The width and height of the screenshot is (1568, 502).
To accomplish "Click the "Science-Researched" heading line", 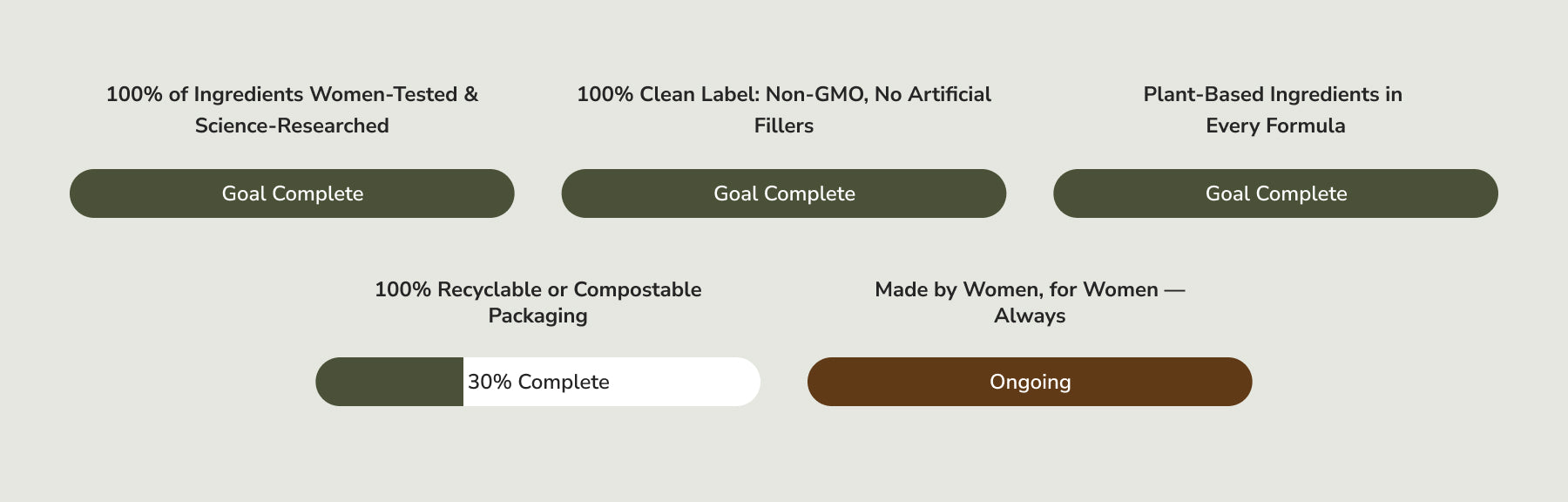I will (x=292, y=125).
